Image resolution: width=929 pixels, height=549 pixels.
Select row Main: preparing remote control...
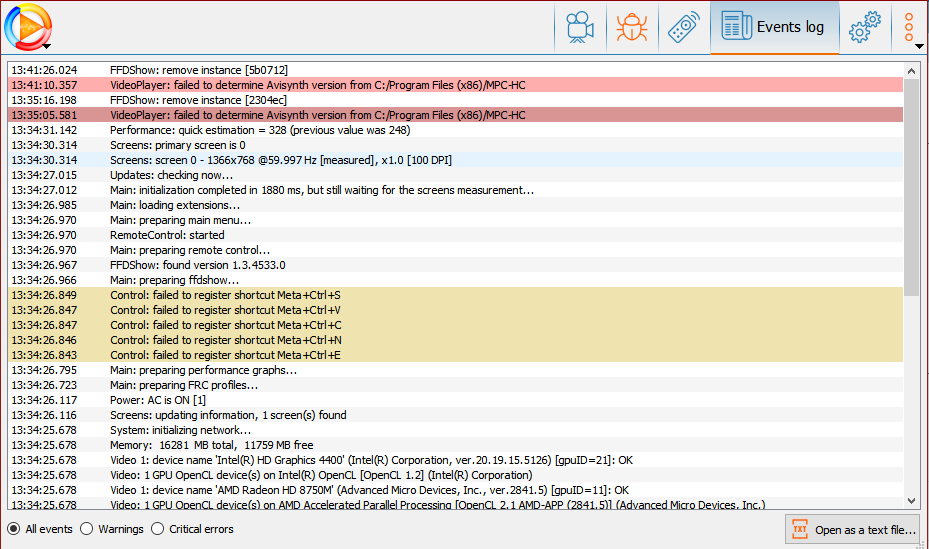pyautogui.click(x=456, y=250)
